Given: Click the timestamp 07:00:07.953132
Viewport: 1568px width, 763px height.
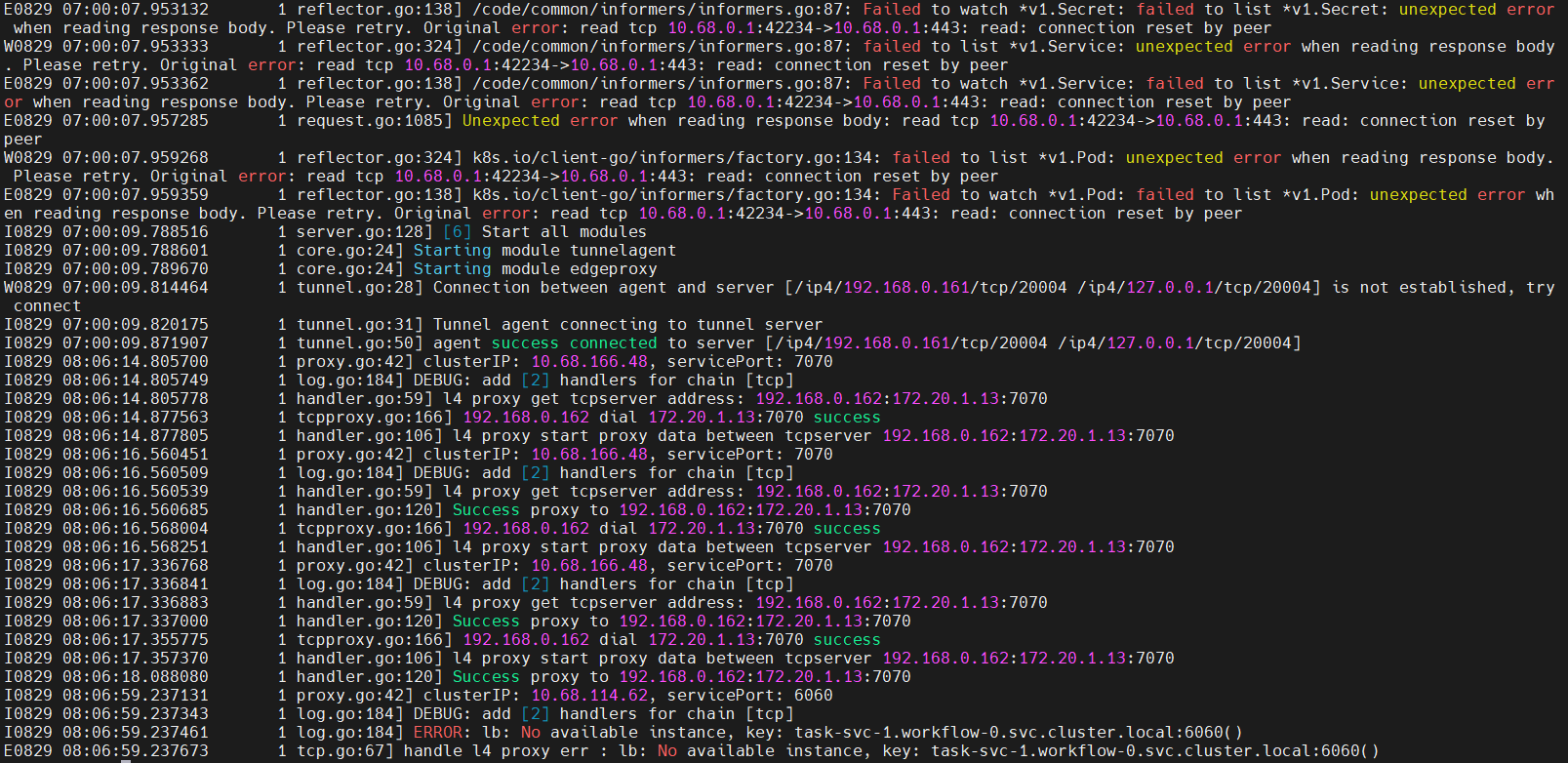Looking at the screenshot, I should point(136,10).
